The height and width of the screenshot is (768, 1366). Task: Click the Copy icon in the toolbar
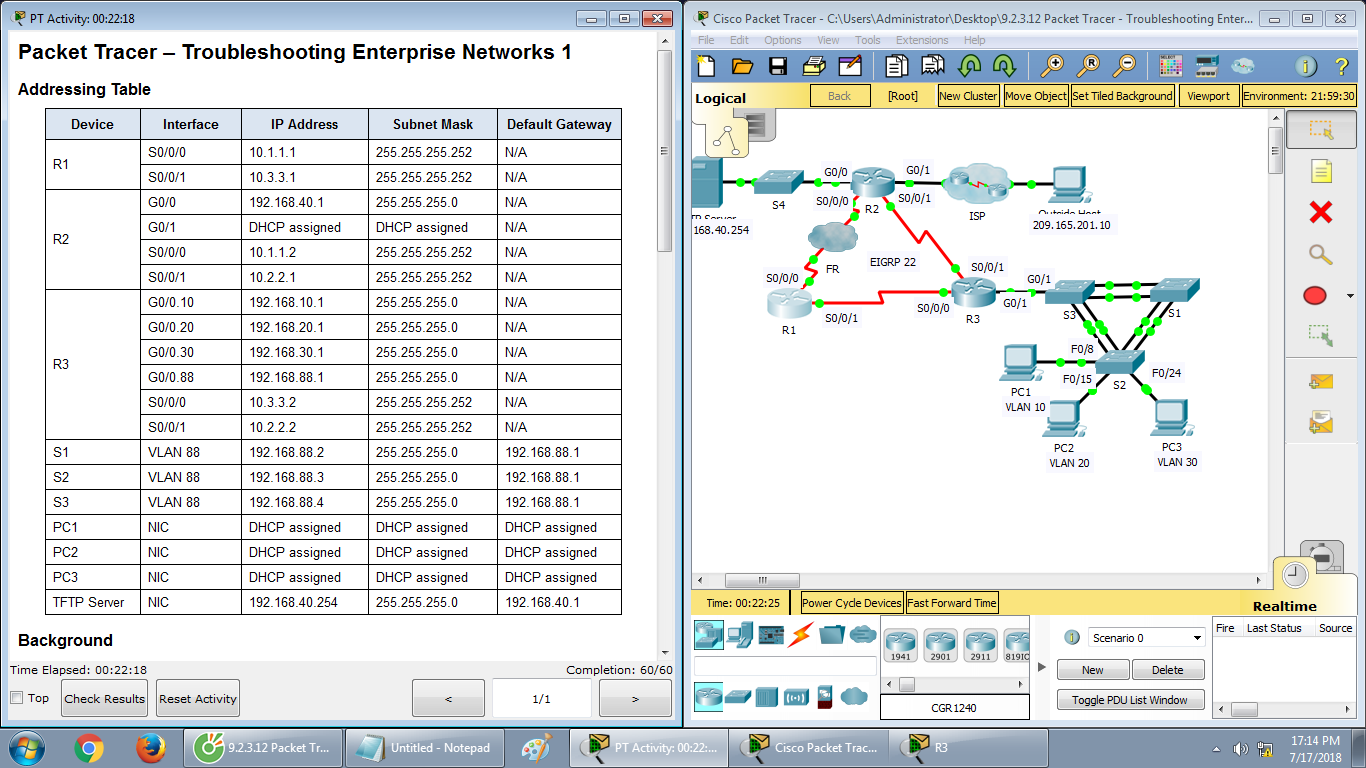(897, 66)
